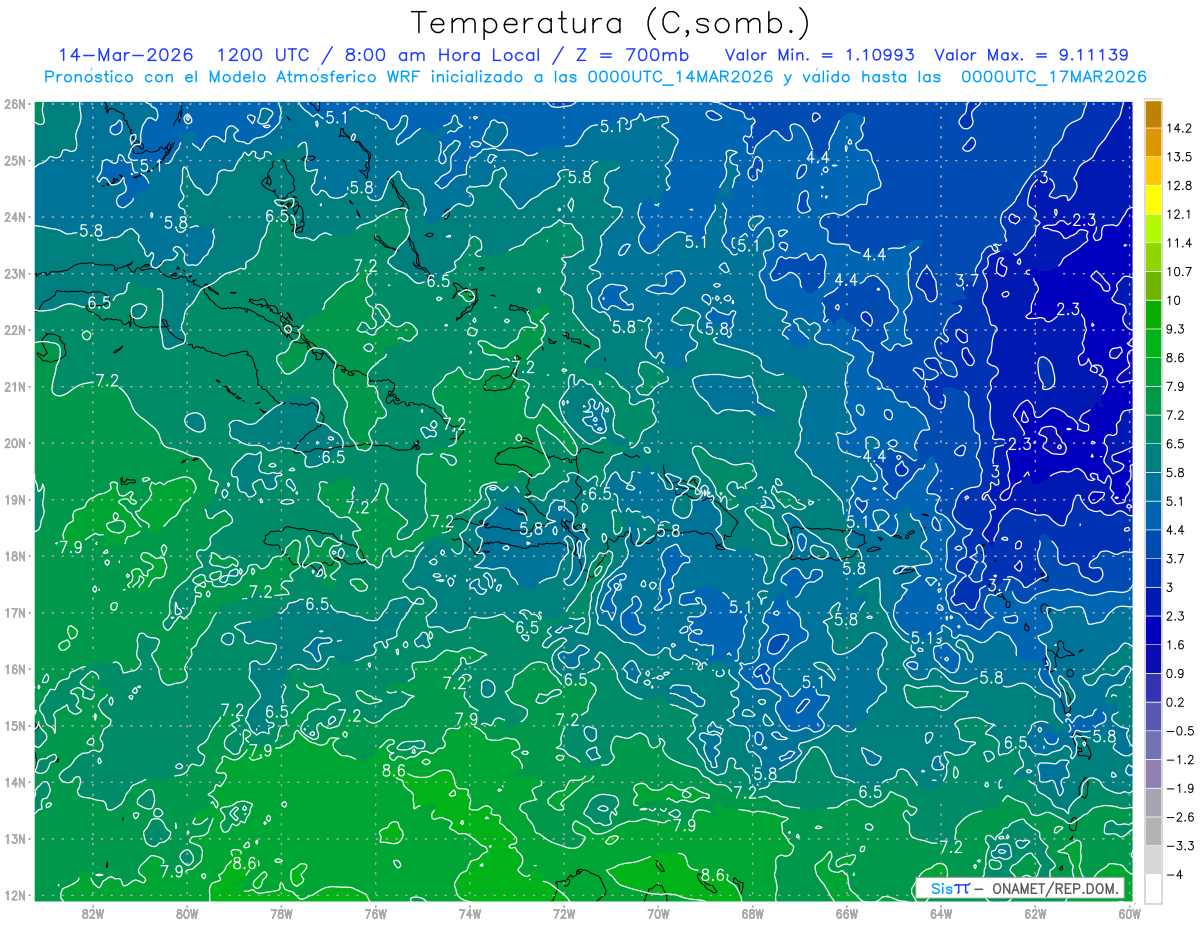Click the '14N' latitude axis label
The height and width of the screenshot is (927, 1200).
click(15, 782)
